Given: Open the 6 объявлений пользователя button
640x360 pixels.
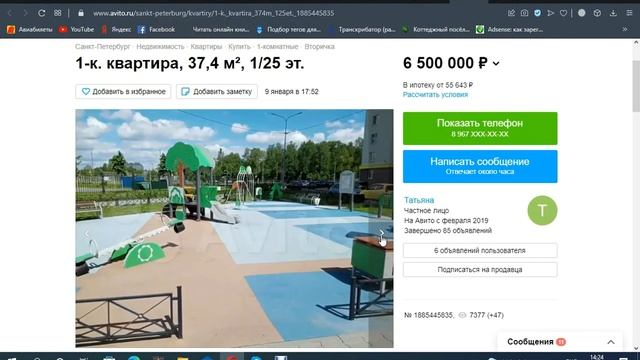Looking at the screenshot, I should point(480,251).
